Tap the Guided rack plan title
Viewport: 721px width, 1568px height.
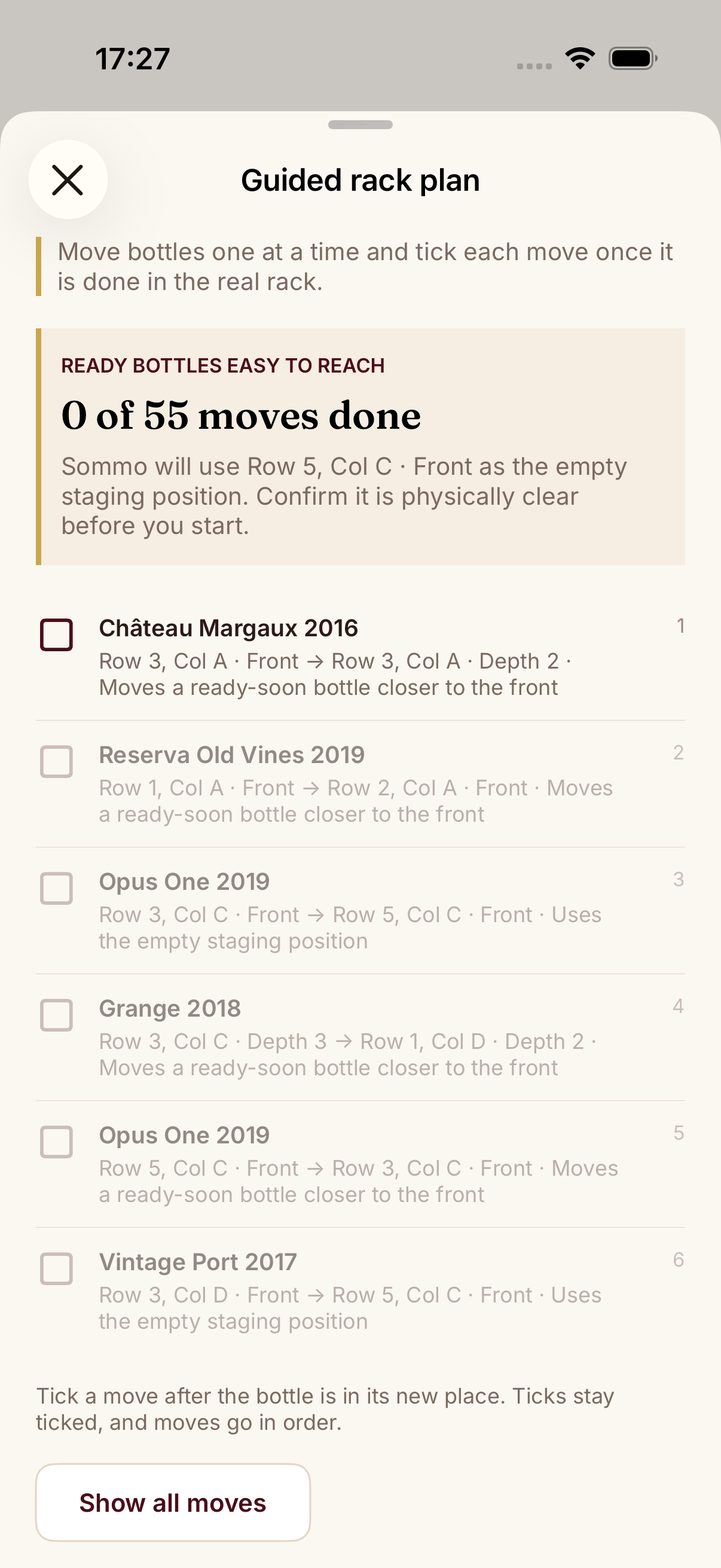coord(360,181)
